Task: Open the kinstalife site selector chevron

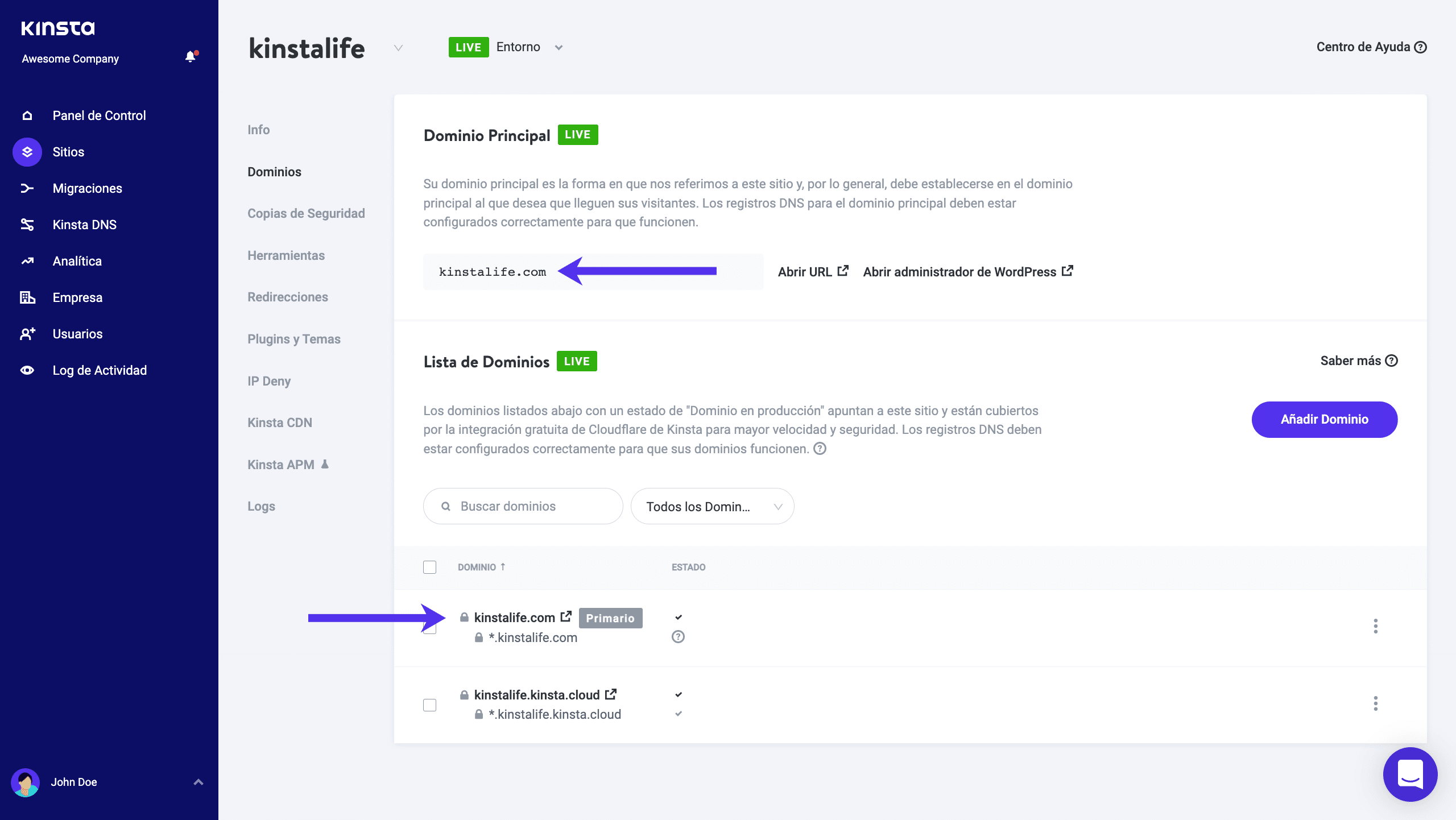Action: click(x=397, y=48)
